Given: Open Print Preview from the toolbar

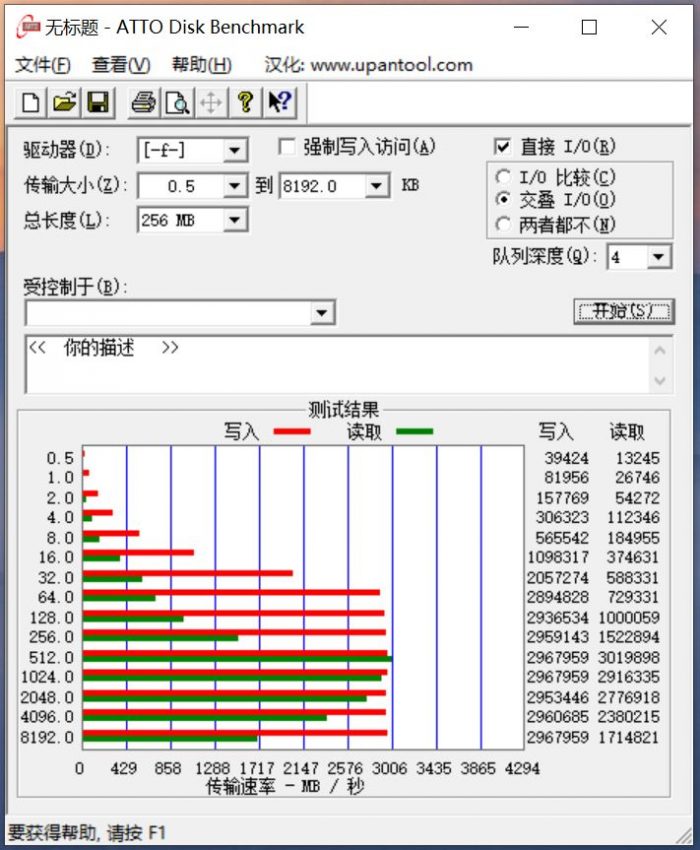Looking at the screenshot, I should (177, 102).
